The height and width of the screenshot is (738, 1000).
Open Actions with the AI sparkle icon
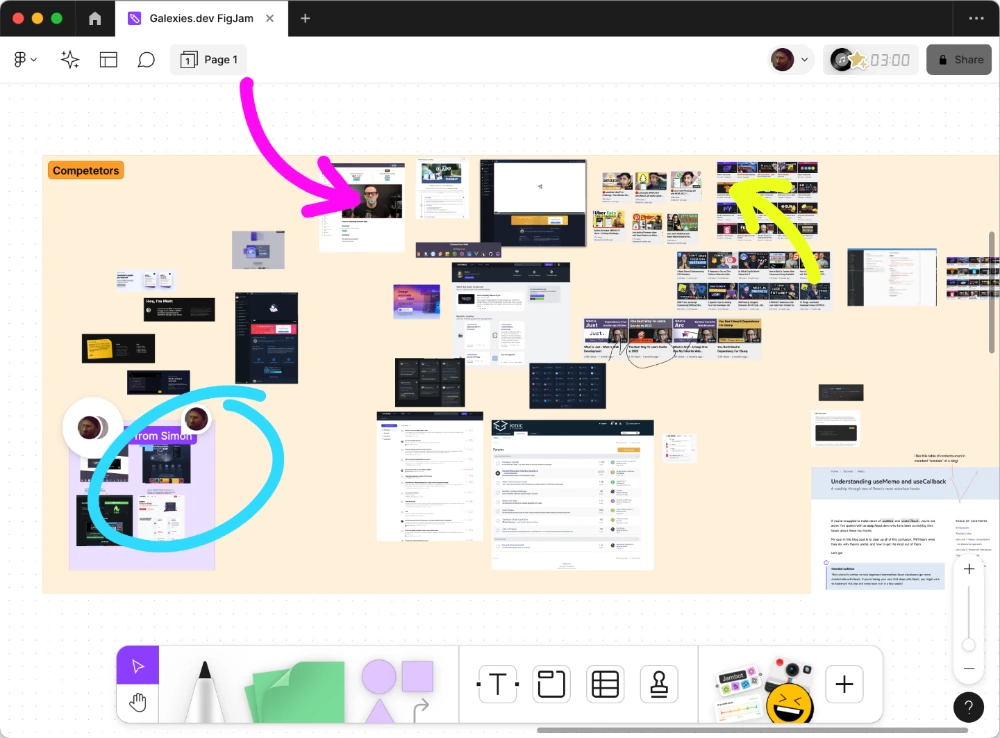click(x=69, y=59)
